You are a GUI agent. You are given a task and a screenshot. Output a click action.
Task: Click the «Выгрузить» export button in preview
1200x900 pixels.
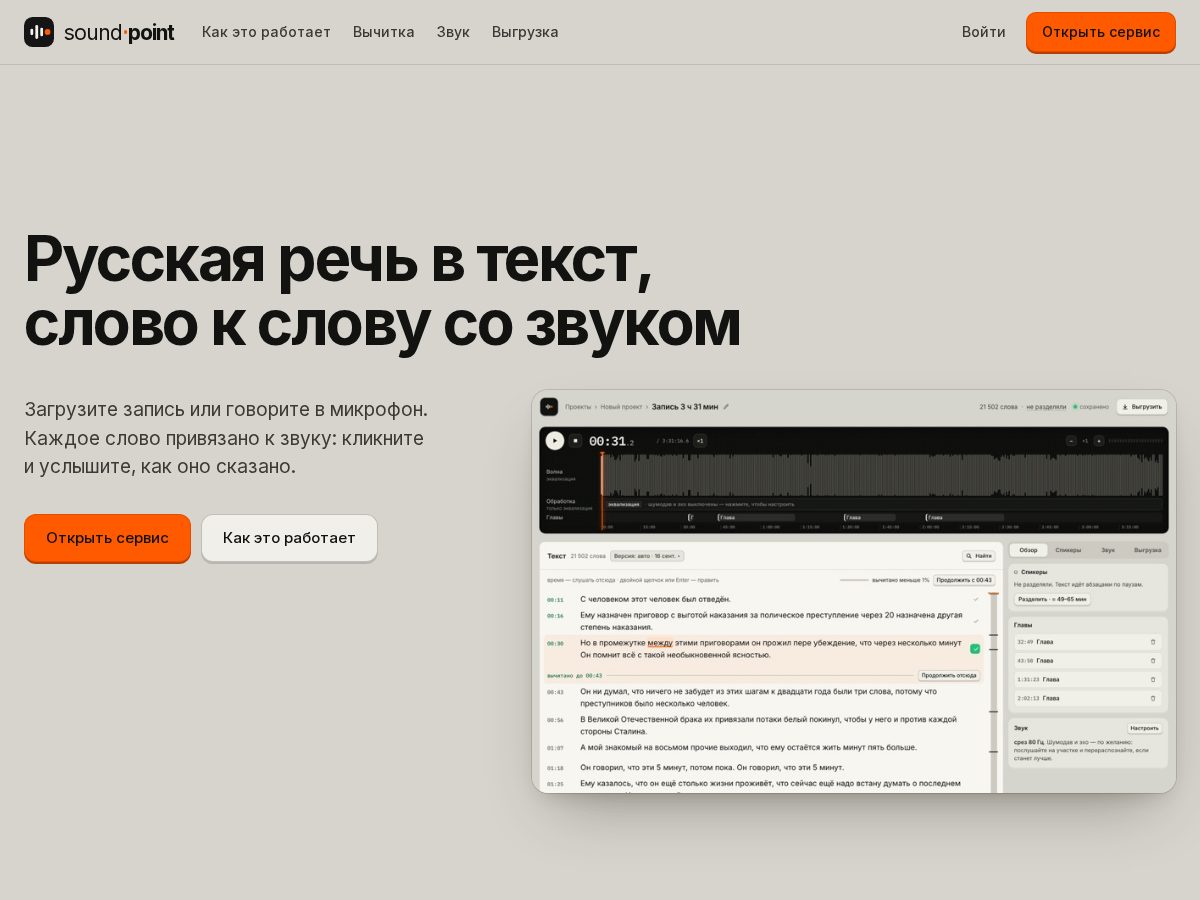1142,407
